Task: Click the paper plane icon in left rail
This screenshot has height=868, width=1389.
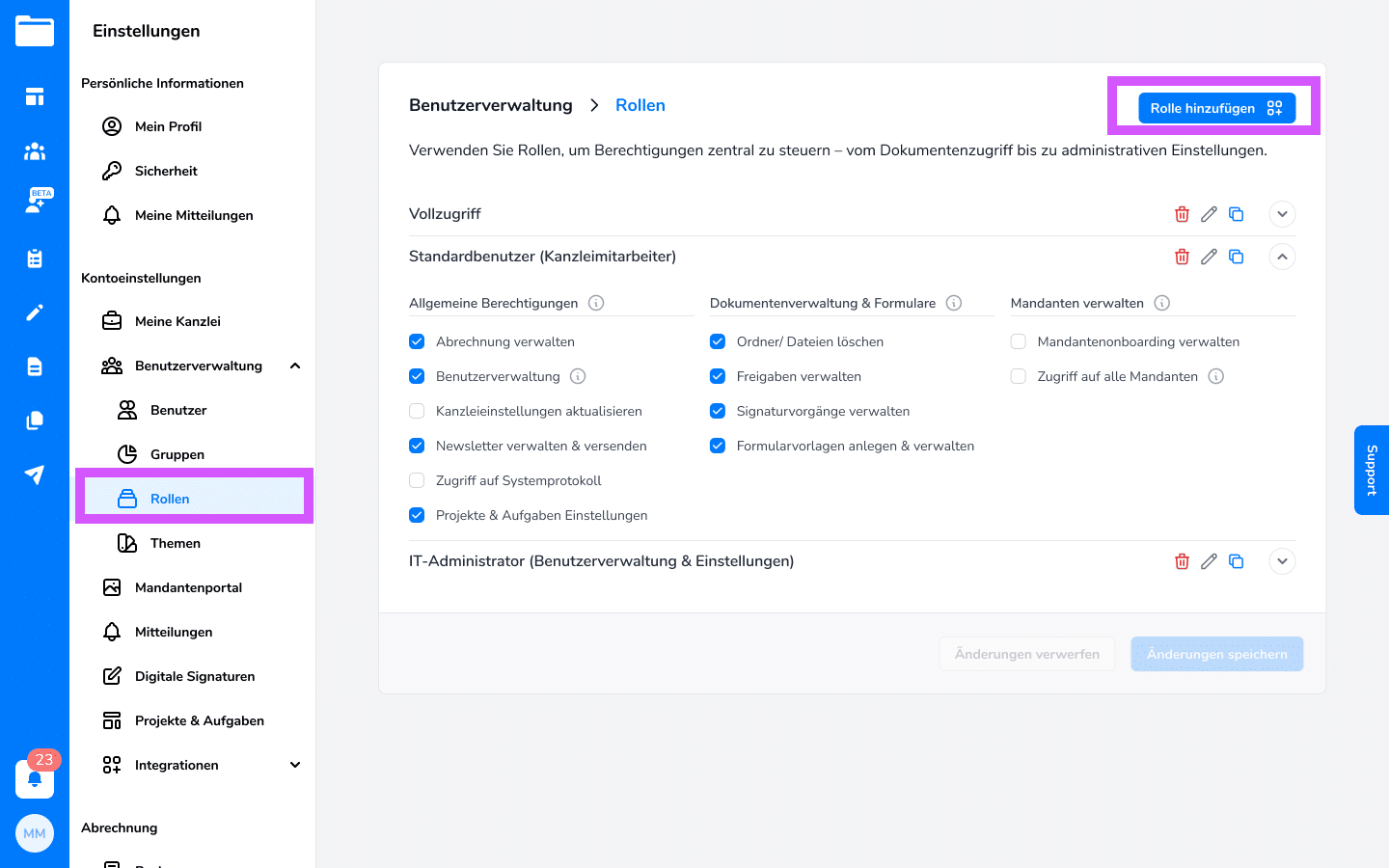Action: [35, 475]
